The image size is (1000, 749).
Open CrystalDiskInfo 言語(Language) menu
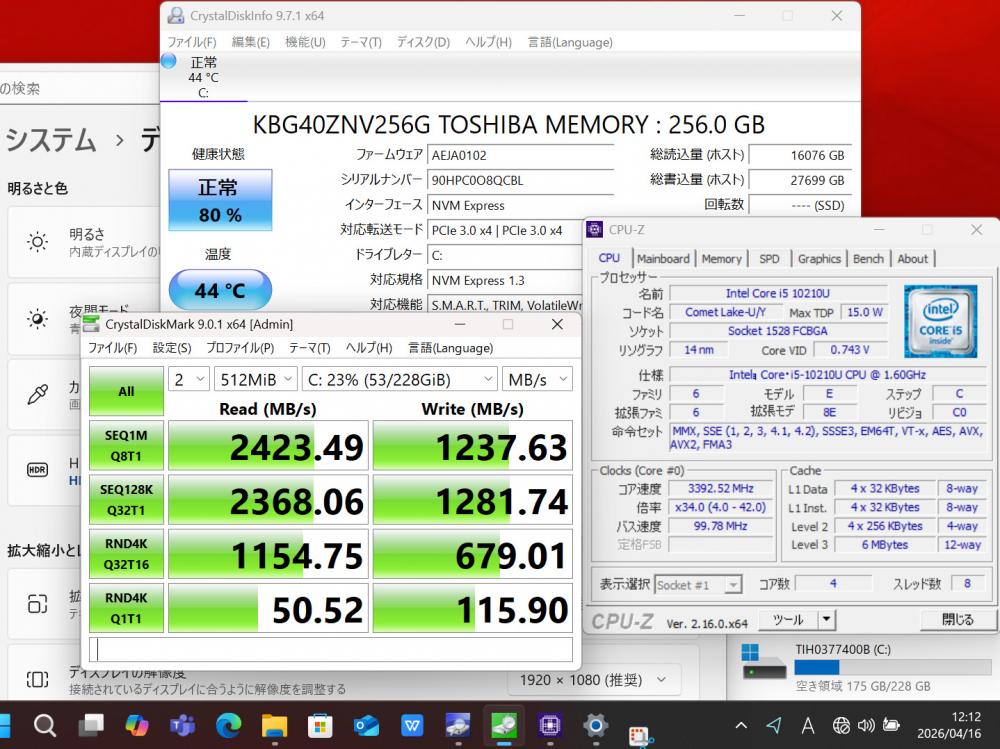click(570, 42)
